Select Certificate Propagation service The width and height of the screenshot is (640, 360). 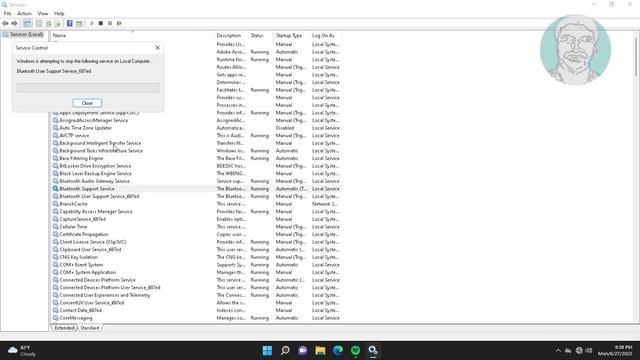[196, 234]
